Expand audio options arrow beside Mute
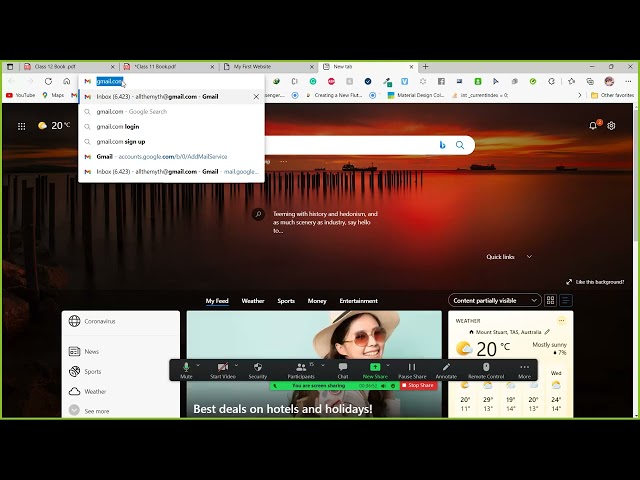This screenshot has width=640, height=480. tap(198, 365)
